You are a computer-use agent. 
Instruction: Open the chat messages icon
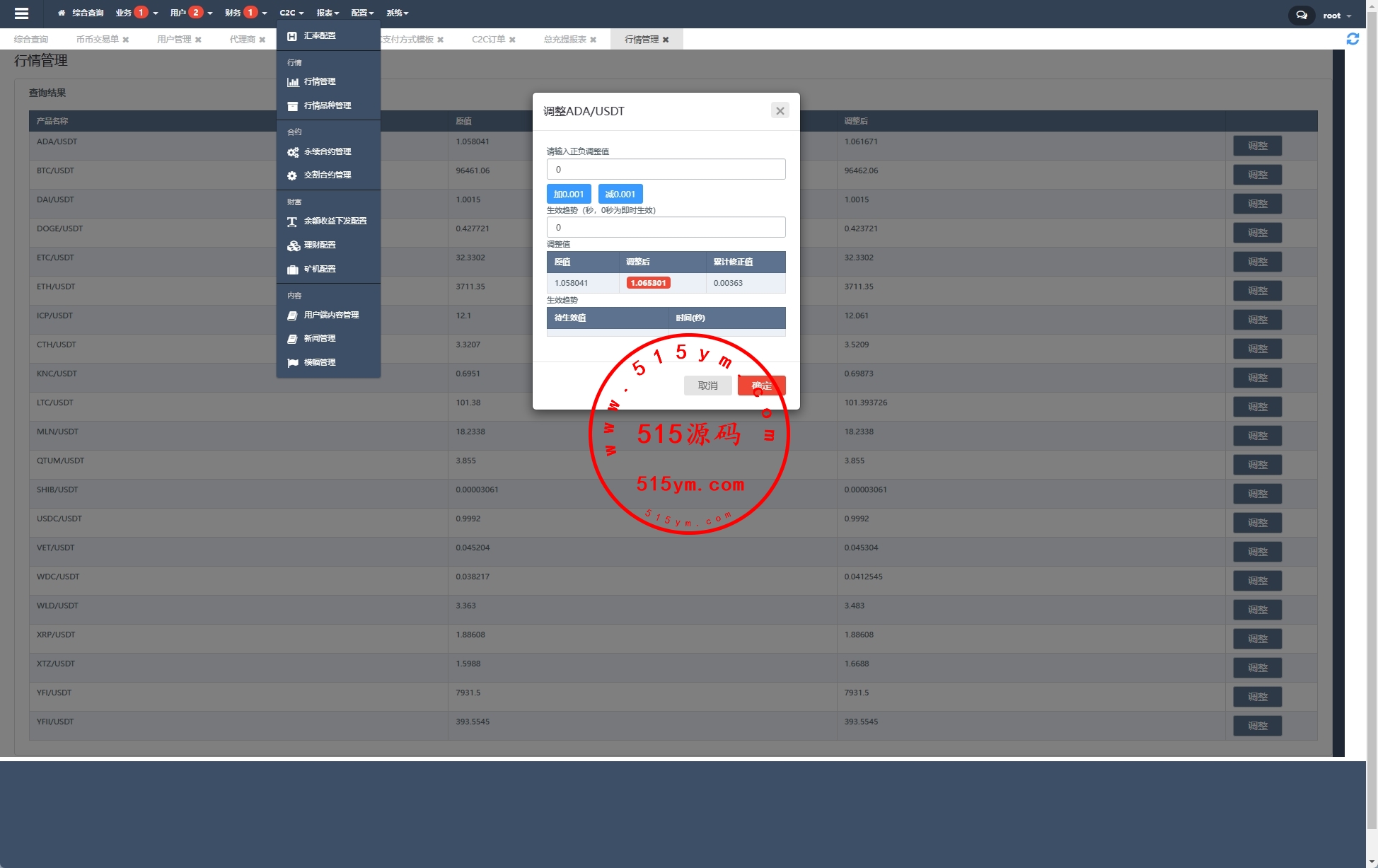coord(1301,15)
